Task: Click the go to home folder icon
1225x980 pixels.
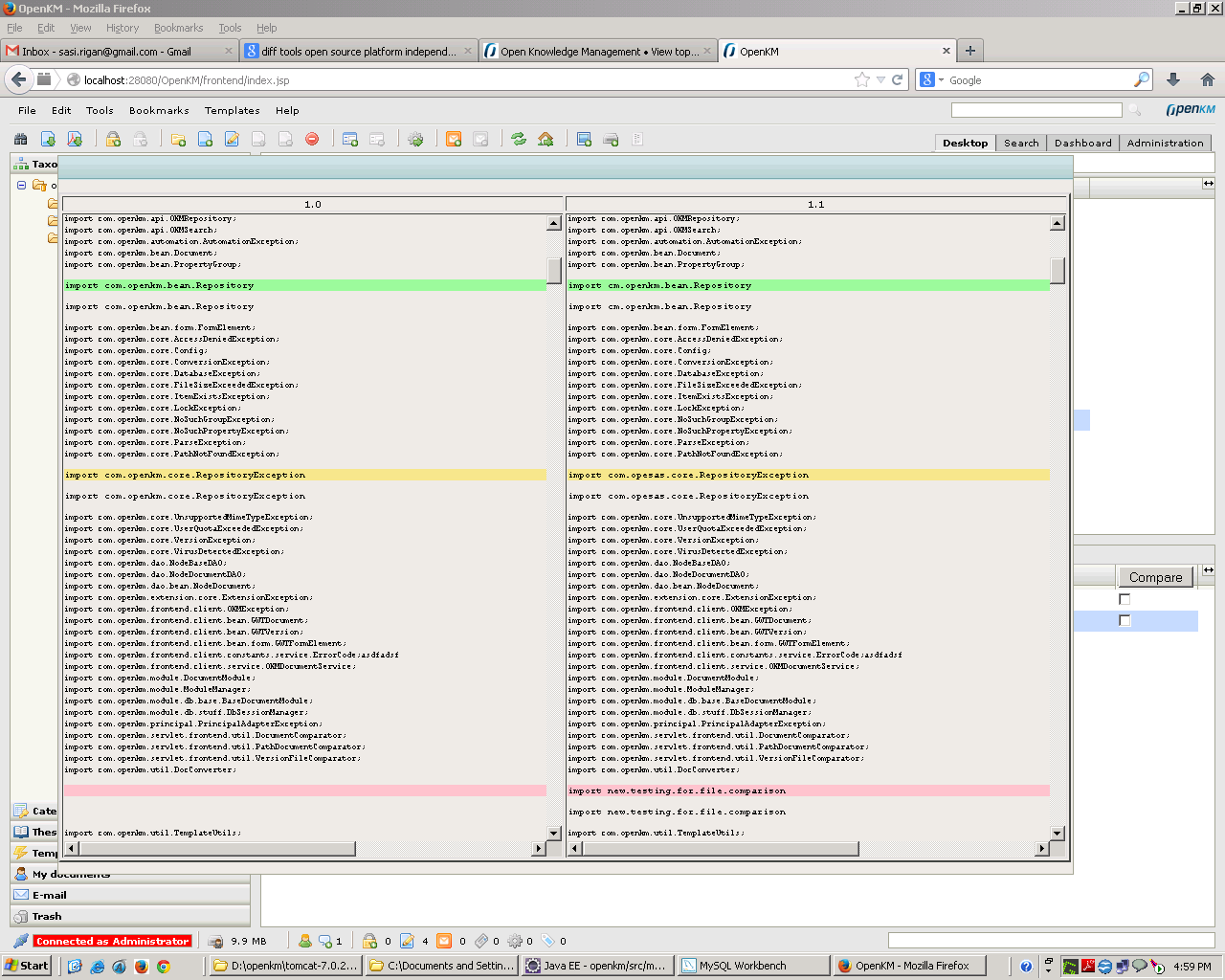Action: 546,140
